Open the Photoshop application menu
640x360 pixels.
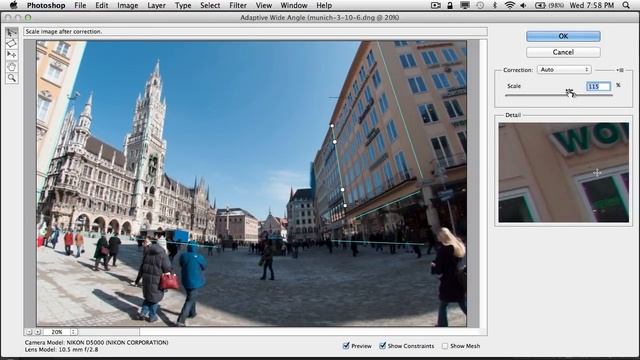pyautogui.click(x=46, y=5)
